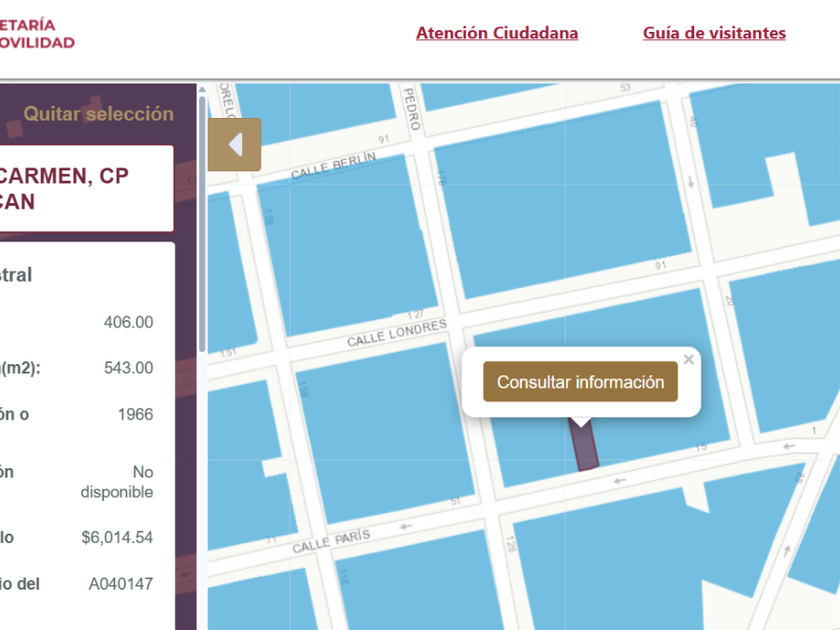The image size is (840, 630).
Task: Click the sidebar vertical scrollbar thumb
Action: pos(202,223)
